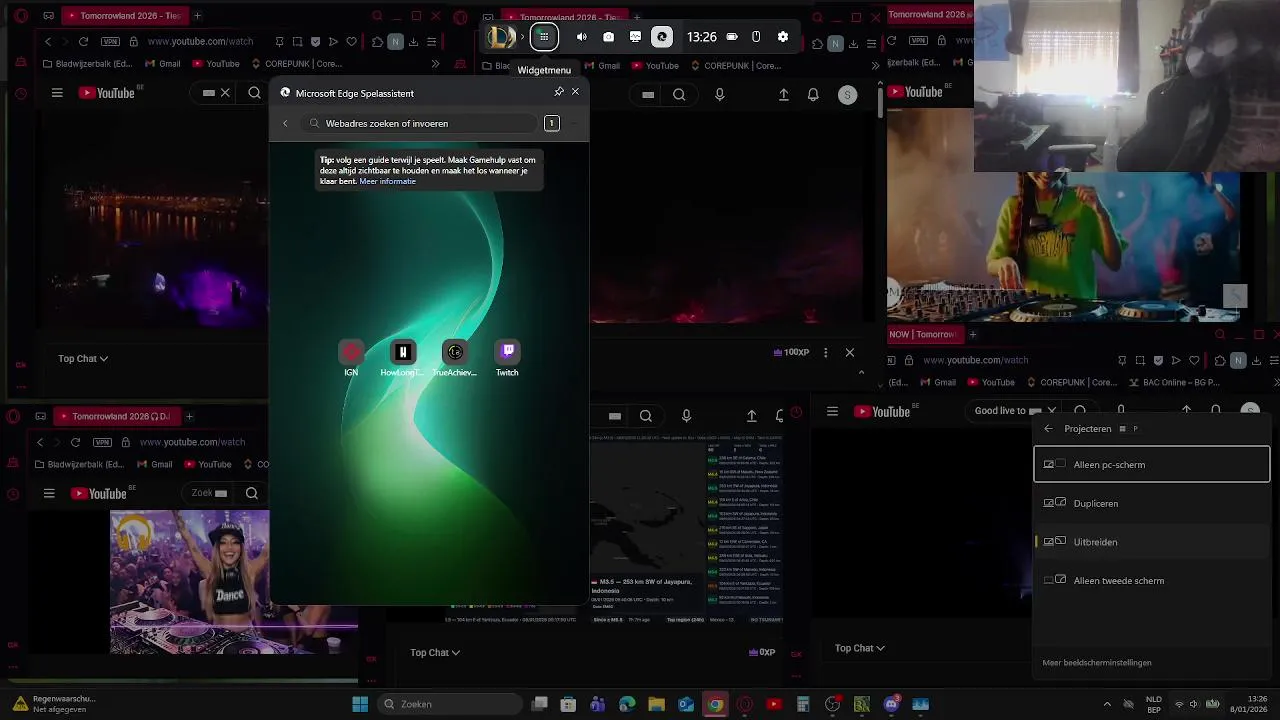Image resolution: width=1280 pixels, height=720 pixels.
Task: Open the HowLongToBeat shortcut
Action: click(402, 358)
